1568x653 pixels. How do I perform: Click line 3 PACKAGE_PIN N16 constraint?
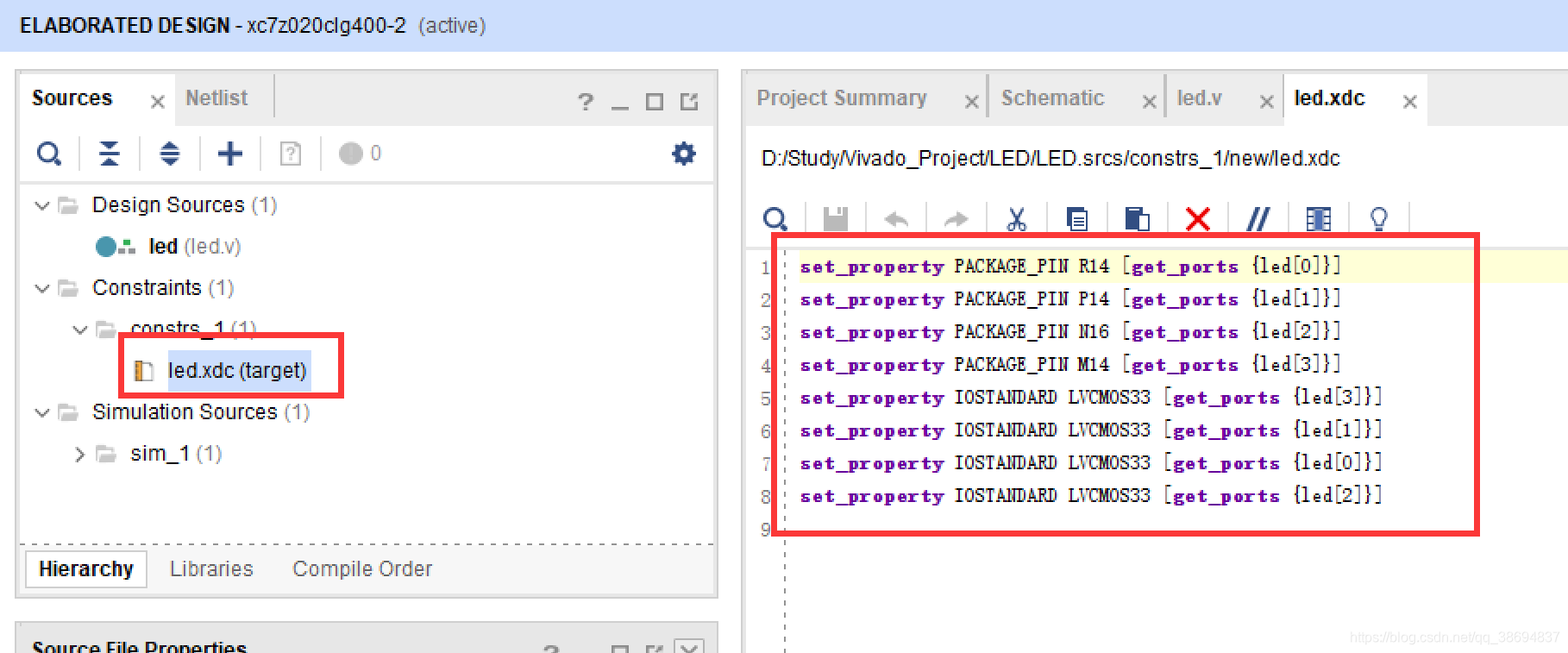(x=1070, y=332)
